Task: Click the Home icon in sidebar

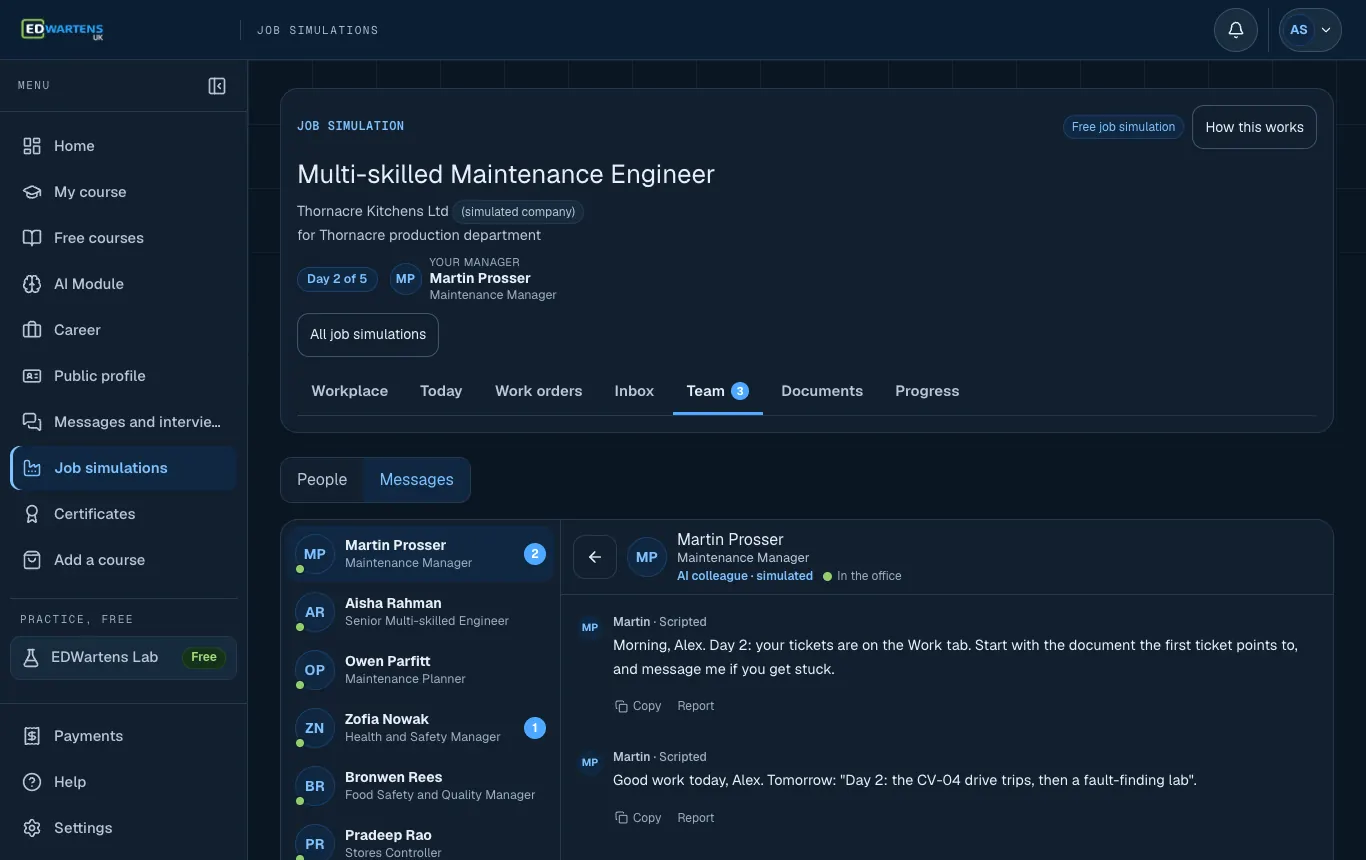Action: tap(32, 146)
